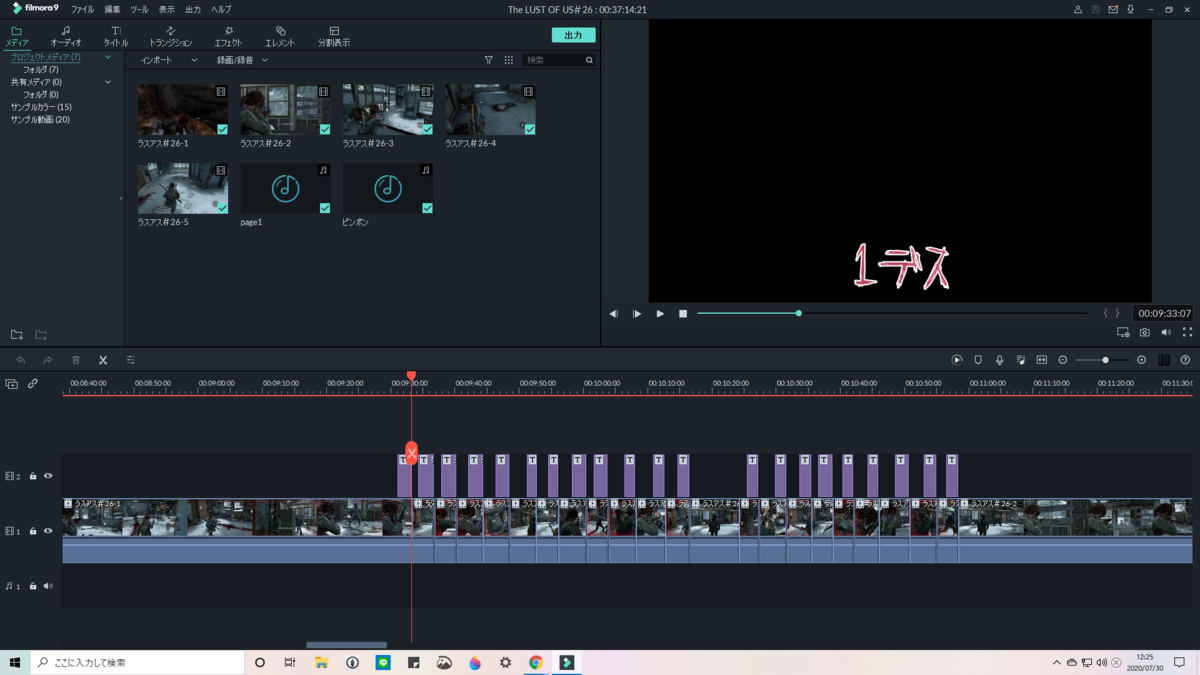
Task: Open preview quality display settings icon
Action: [1123, 332]
